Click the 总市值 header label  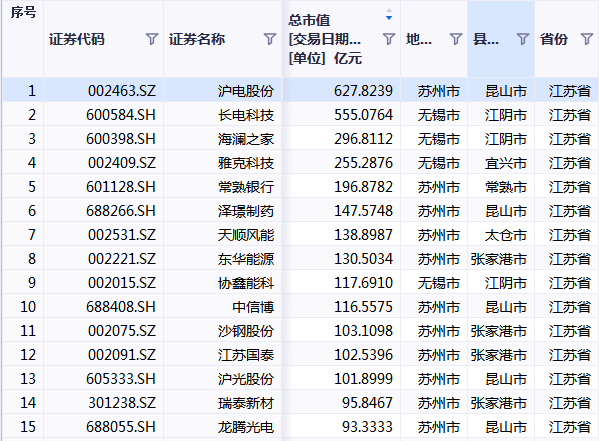point(309,20)
